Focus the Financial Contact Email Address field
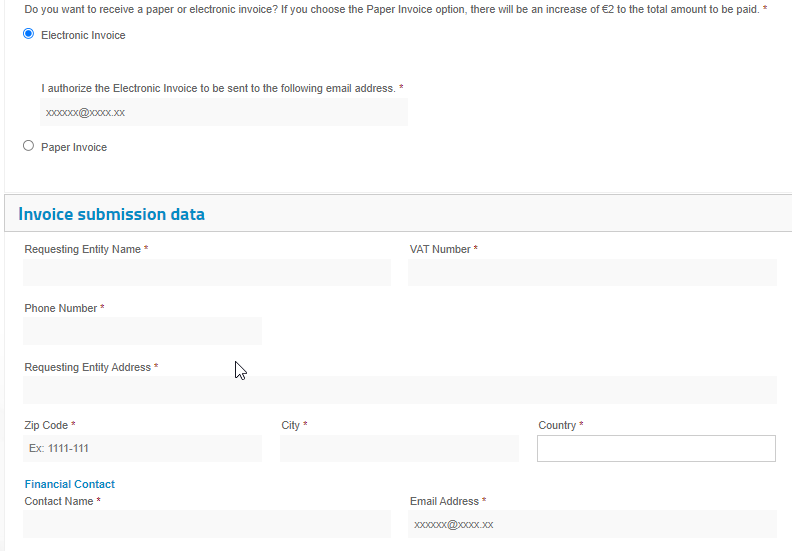The width and height of the screenshot is (792, 551). pos(592,524)
